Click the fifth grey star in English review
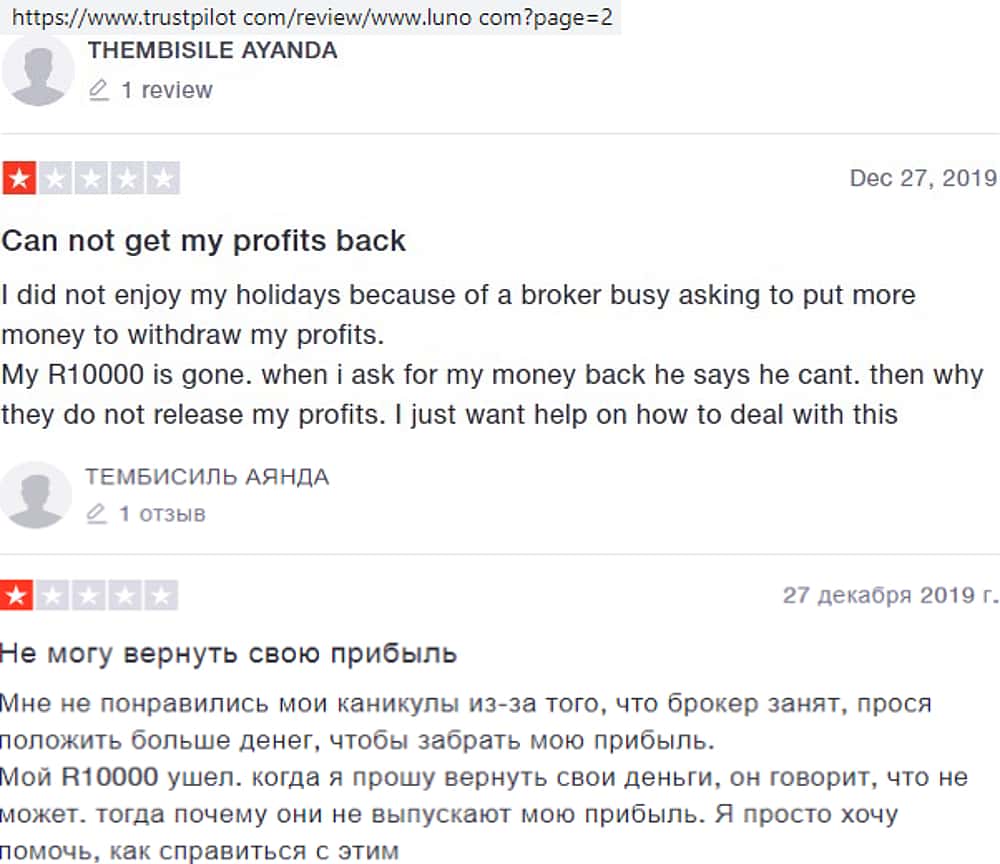Viewport: 1000px width, 864px height. pyautogui.click(x=163, y=180)
